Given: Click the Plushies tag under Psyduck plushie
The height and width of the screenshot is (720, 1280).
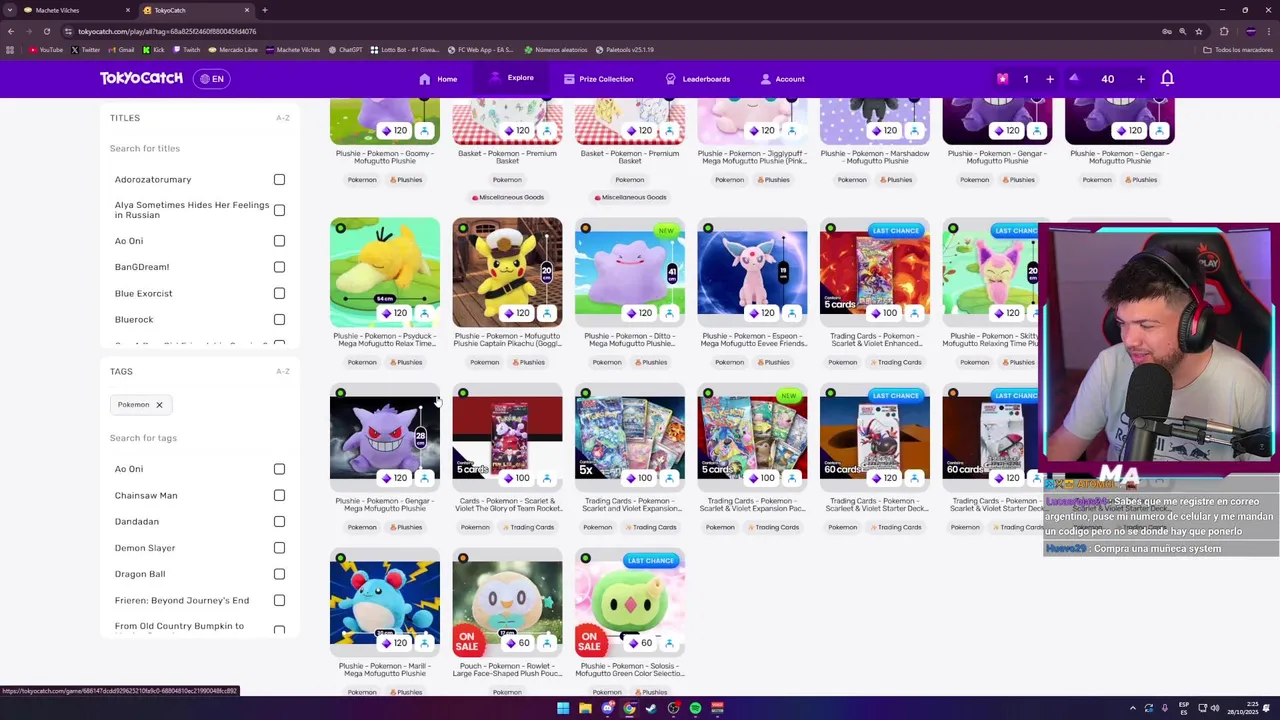Looking at the screenshot, I should pyautogui.click(x=406, y=362).
